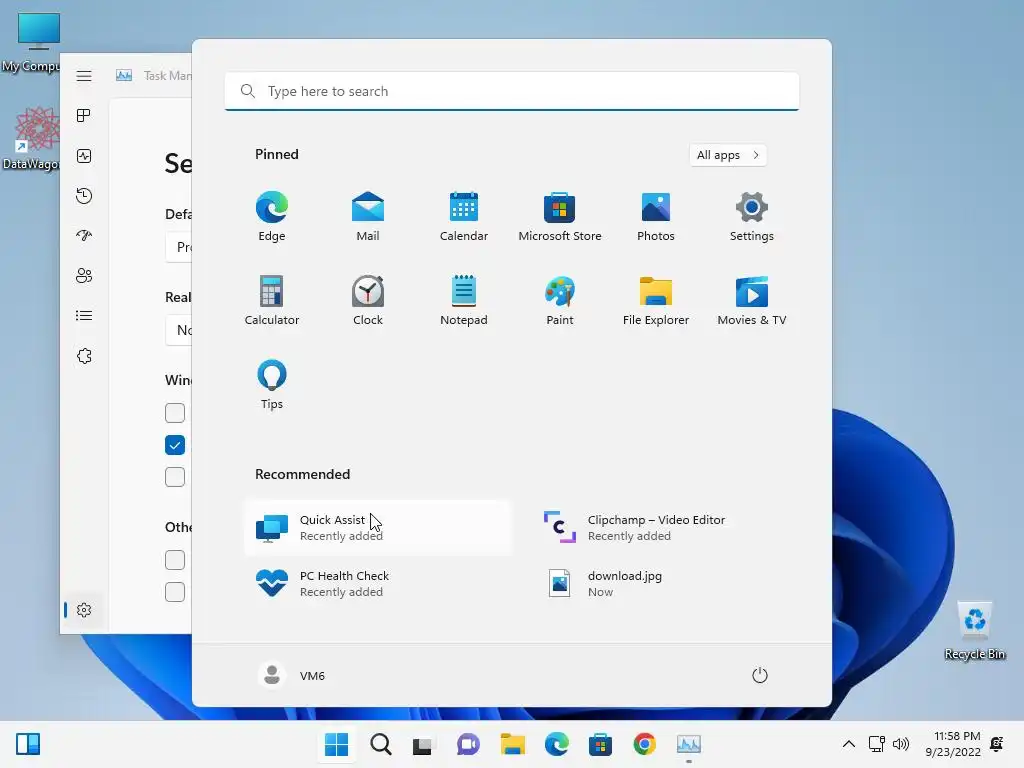Open the Calendar app
1024x768 pixels.
(464, 217)
